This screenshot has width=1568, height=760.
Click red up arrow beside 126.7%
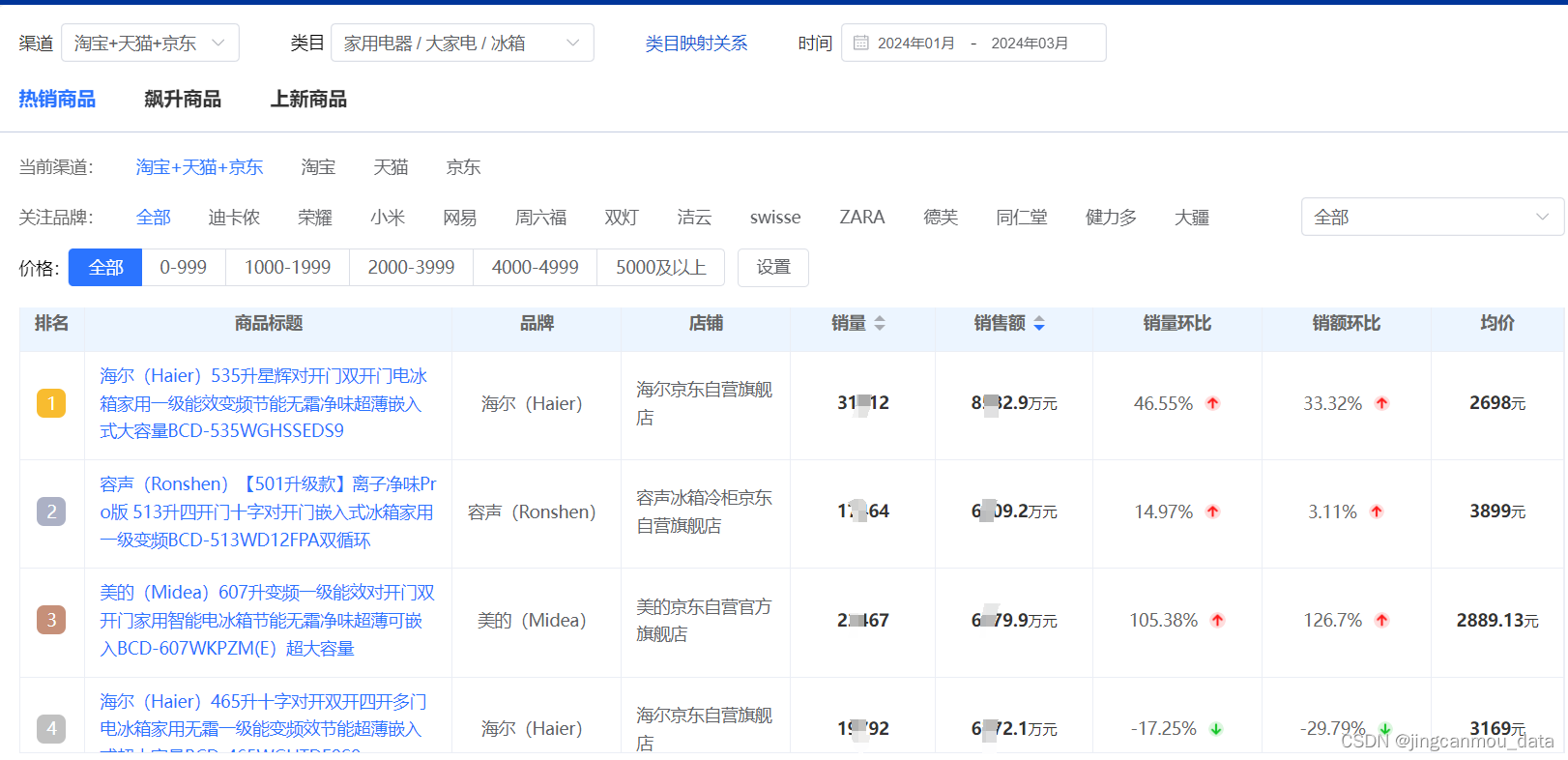(x=1381, y=620)
